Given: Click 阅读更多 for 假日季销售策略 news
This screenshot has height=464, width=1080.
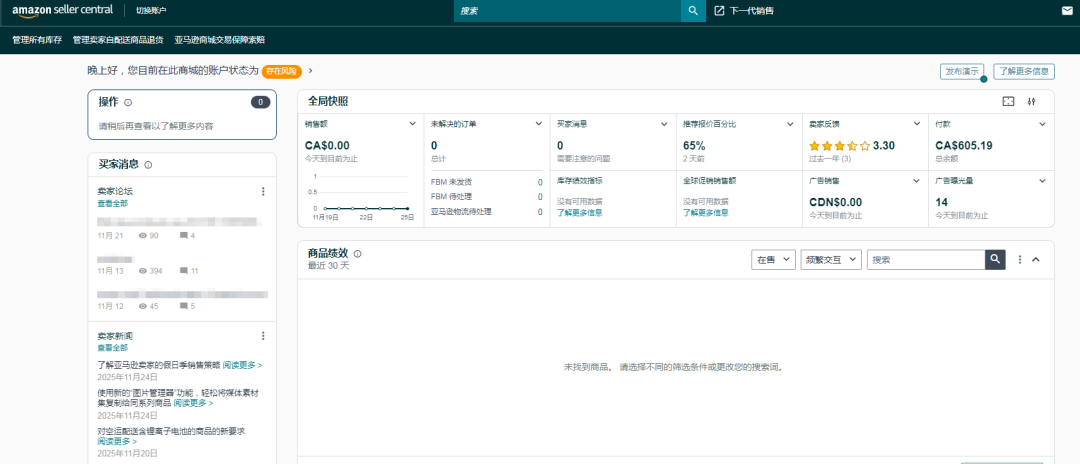Looking at the screenshot, I should click(x=242, y=365).
